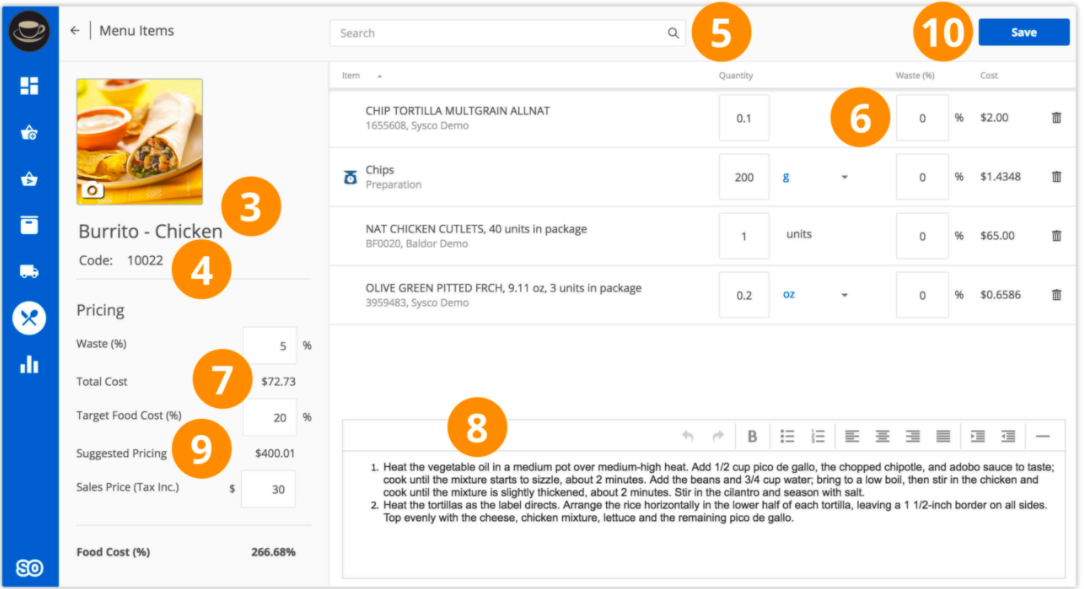Open the bar chart reports icon
The width and height of the screenshot is (1084, 589).
[29, 364]
